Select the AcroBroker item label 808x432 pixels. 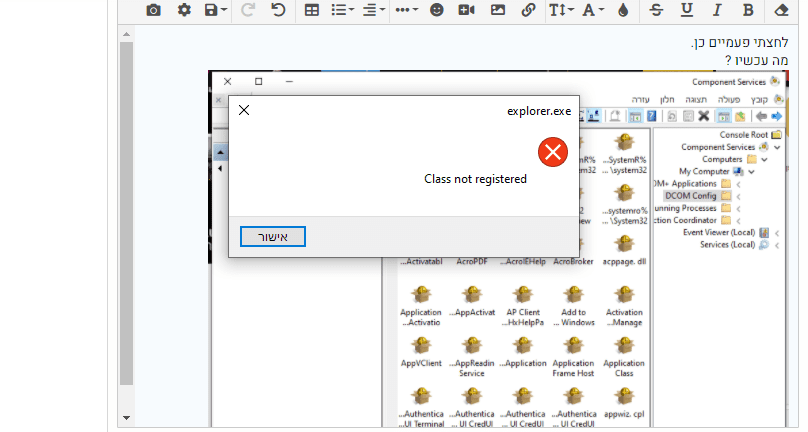click(x=574, y=261)
